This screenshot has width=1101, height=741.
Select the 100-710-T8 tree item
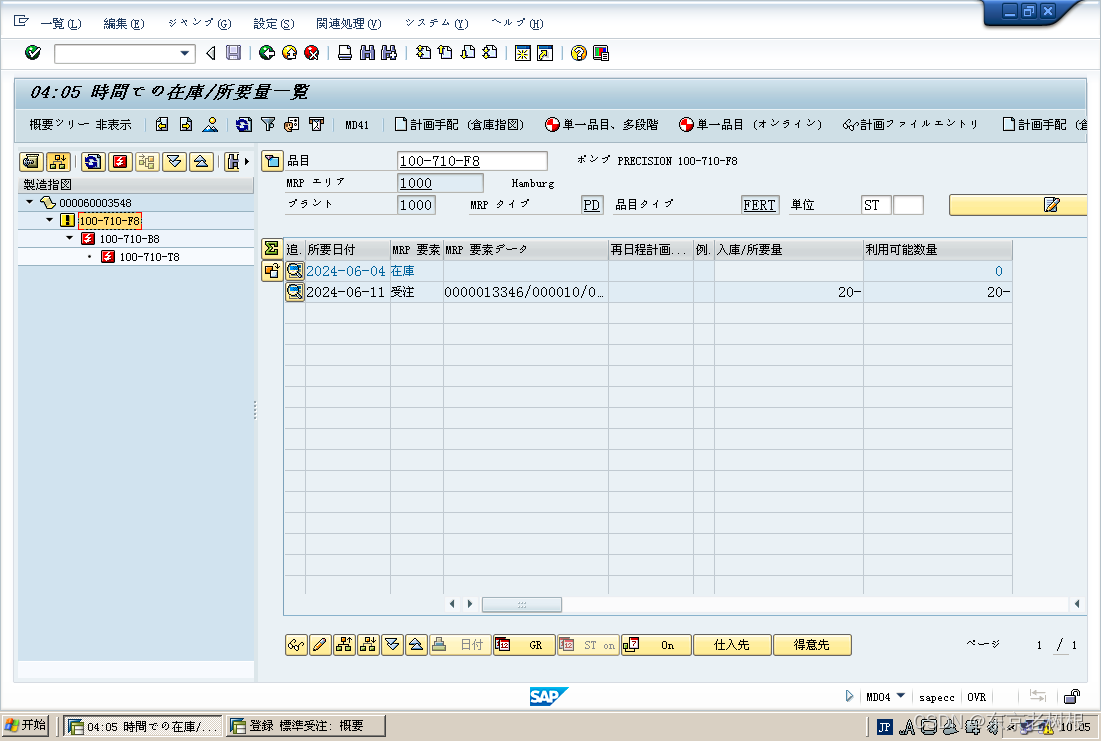click(150, 257)
